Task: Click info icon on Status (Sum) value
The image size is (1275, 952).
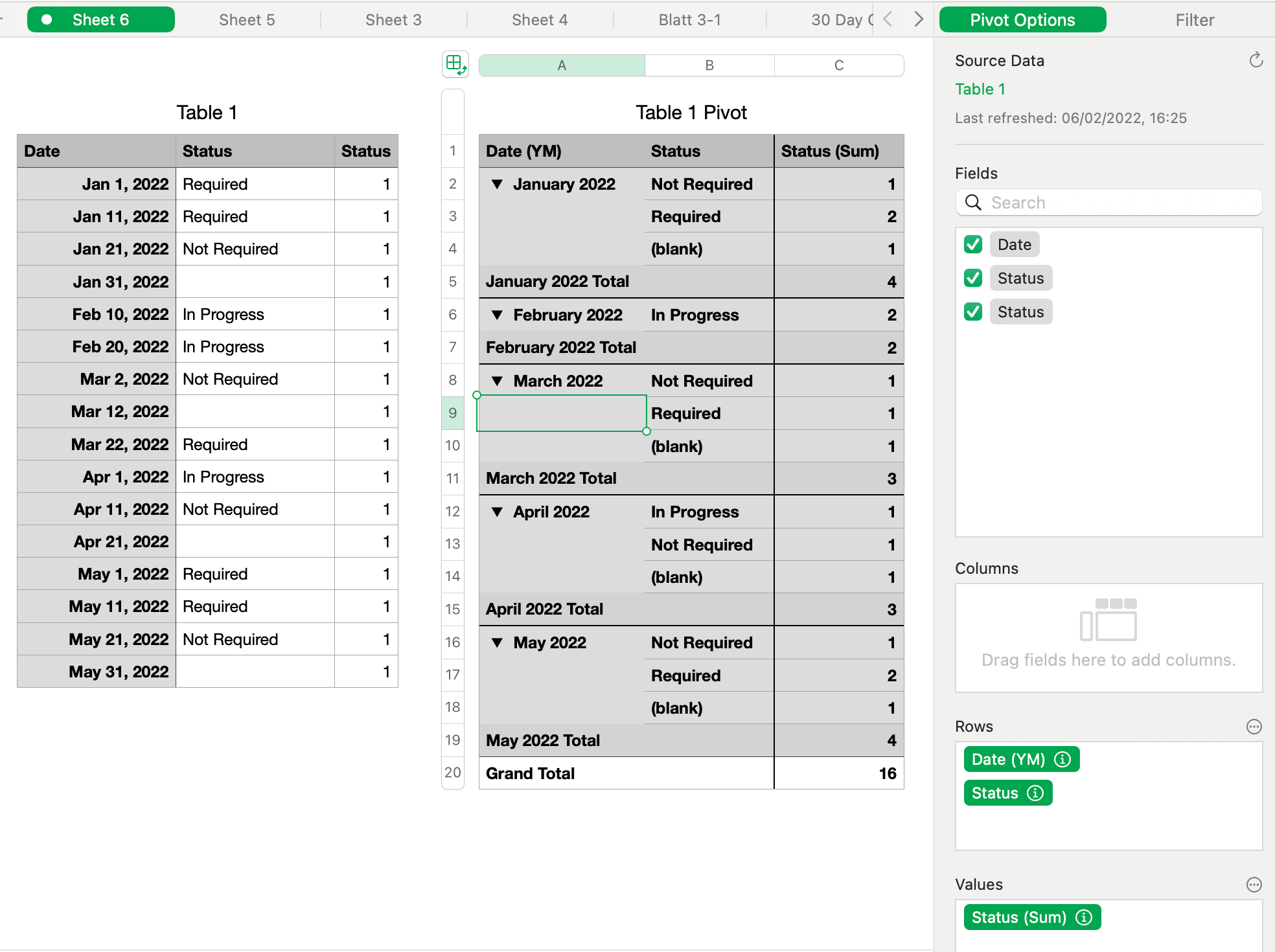Action: (1084, 918)
